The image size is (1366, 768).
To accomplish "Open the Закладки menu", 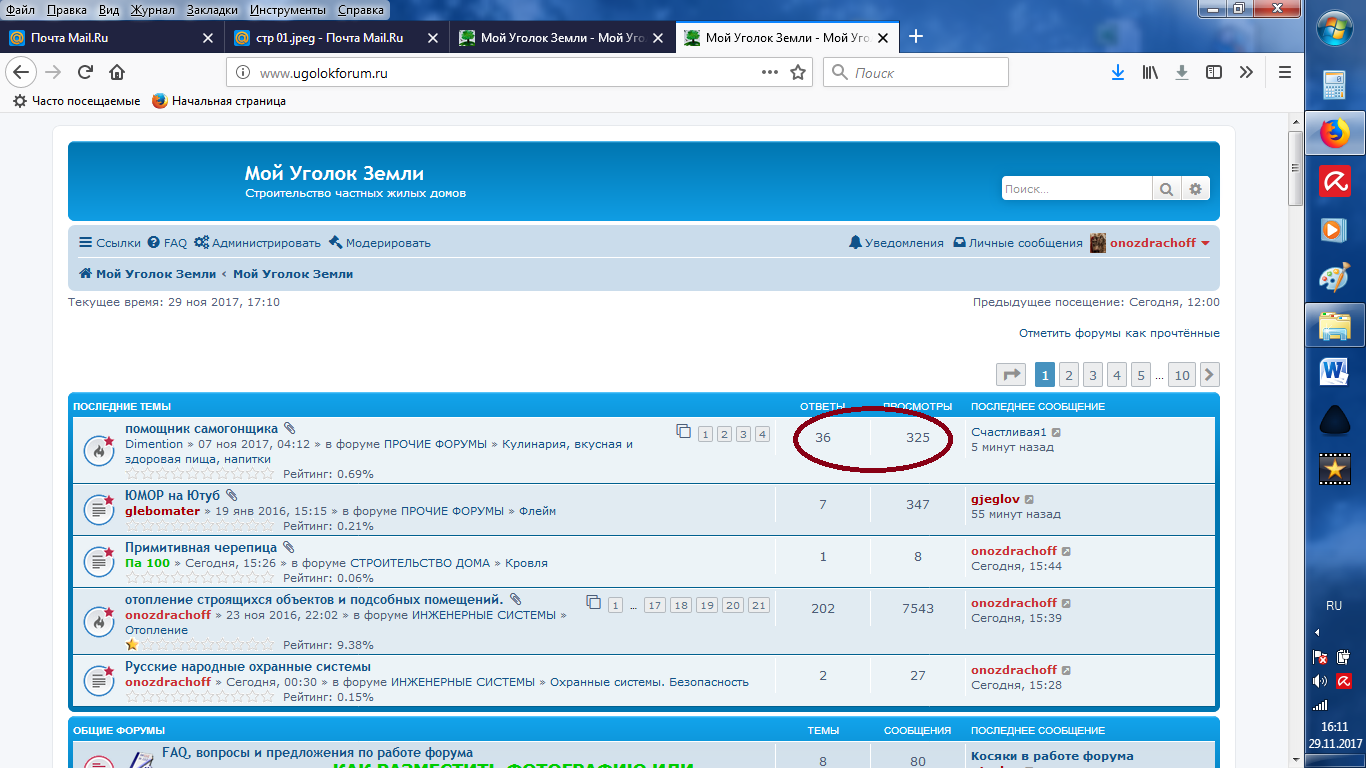I will pos(212,9).
